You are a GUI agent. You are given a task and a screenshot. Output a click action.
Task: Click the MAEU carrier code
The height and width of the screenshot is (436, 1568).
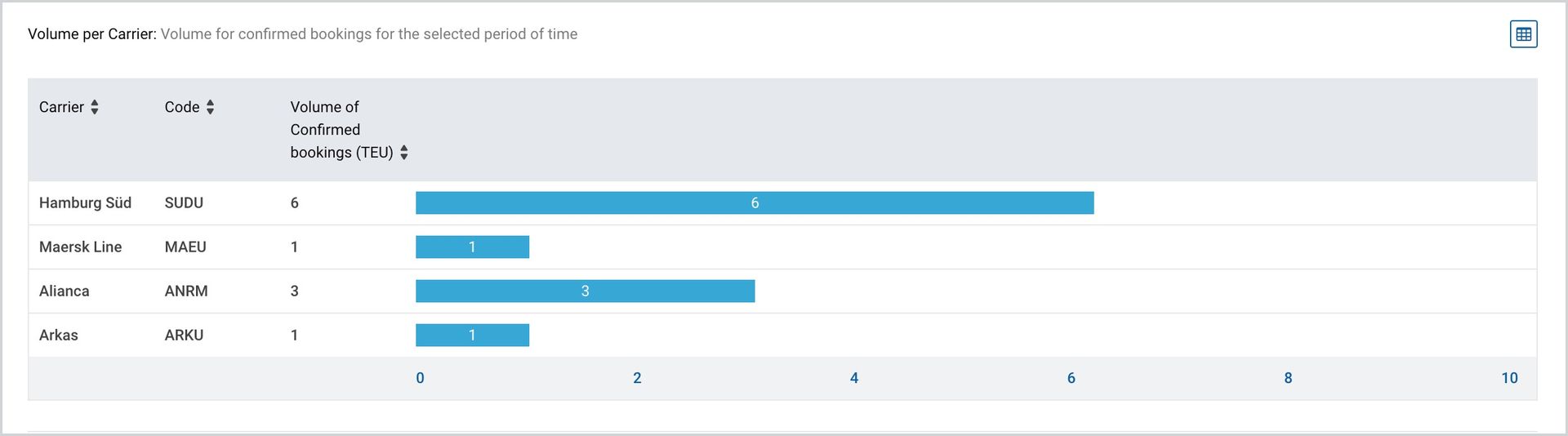(185, 247)
